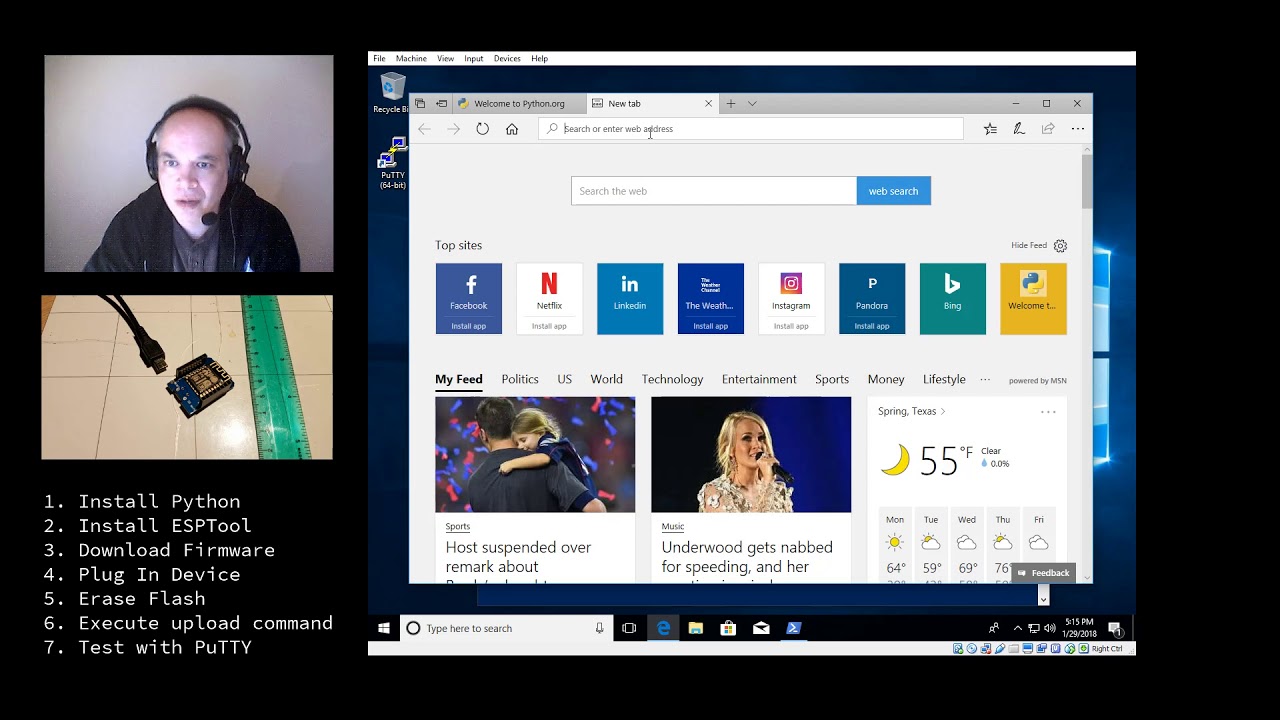Viewport: 1280px width, 720px height.
Task: Select the US feed tab
Action: [565, 380]
